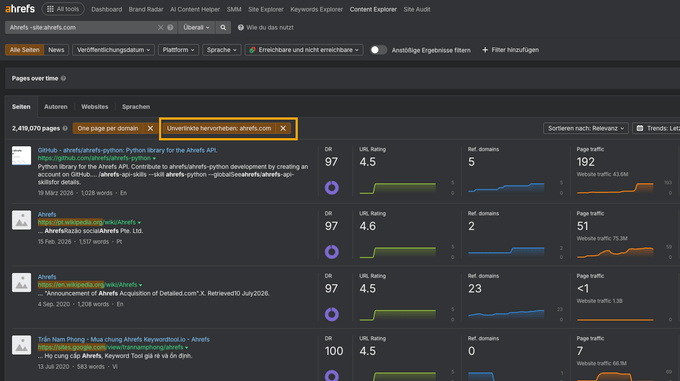Open the Ahrefs title of en.wikipedia result

pos(47,277)
